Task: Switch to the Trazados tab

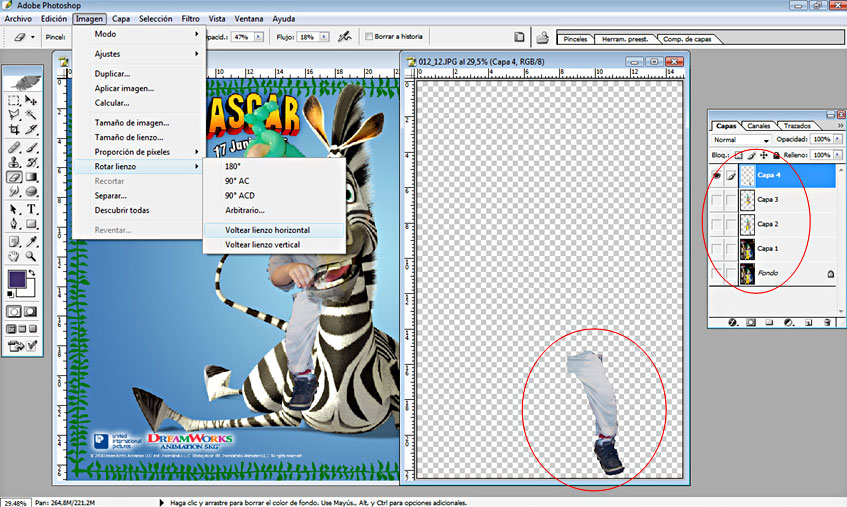Action: click(797, 126)
